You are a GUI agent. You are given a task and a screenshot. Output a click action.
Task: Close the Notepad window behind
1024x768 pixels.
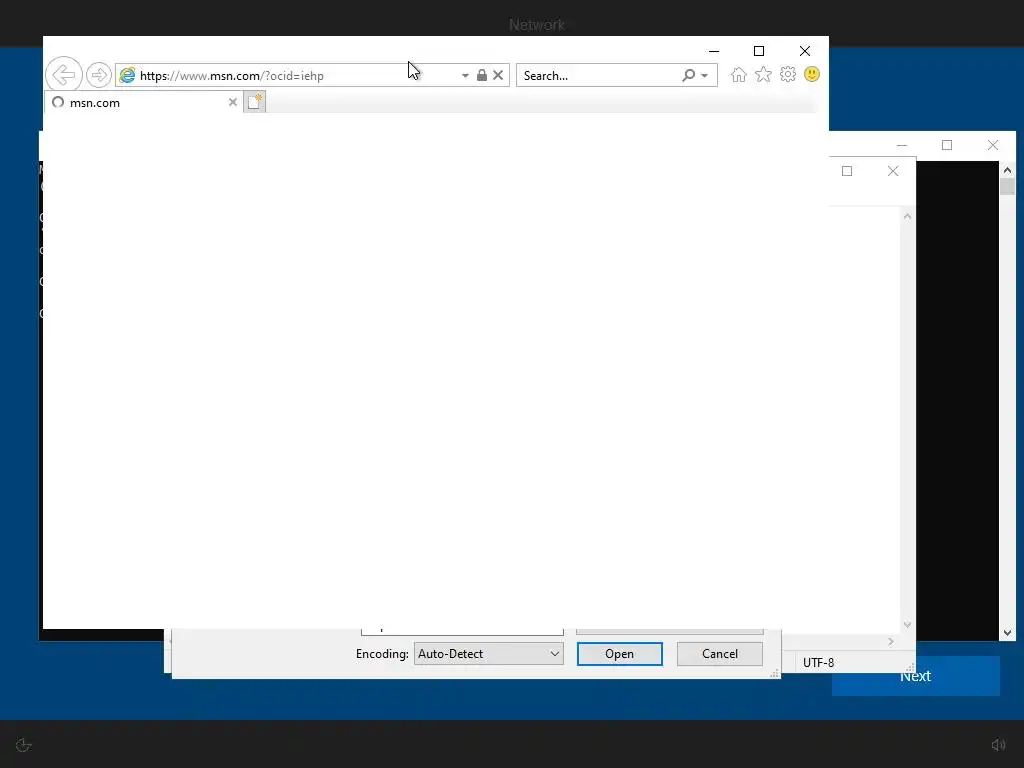coord(893,171)
